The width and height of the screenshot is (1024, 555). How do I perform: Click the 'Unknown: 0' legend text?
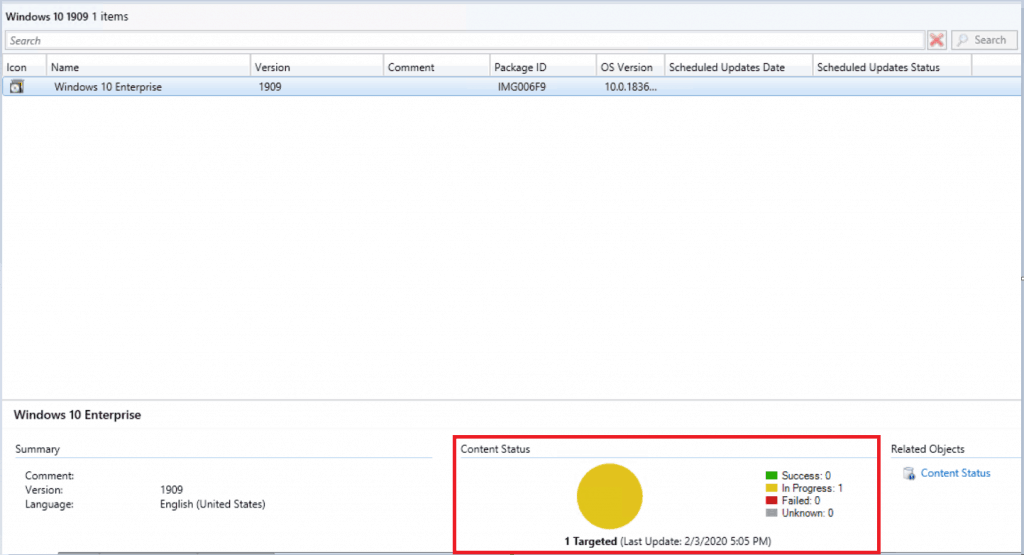807,513
